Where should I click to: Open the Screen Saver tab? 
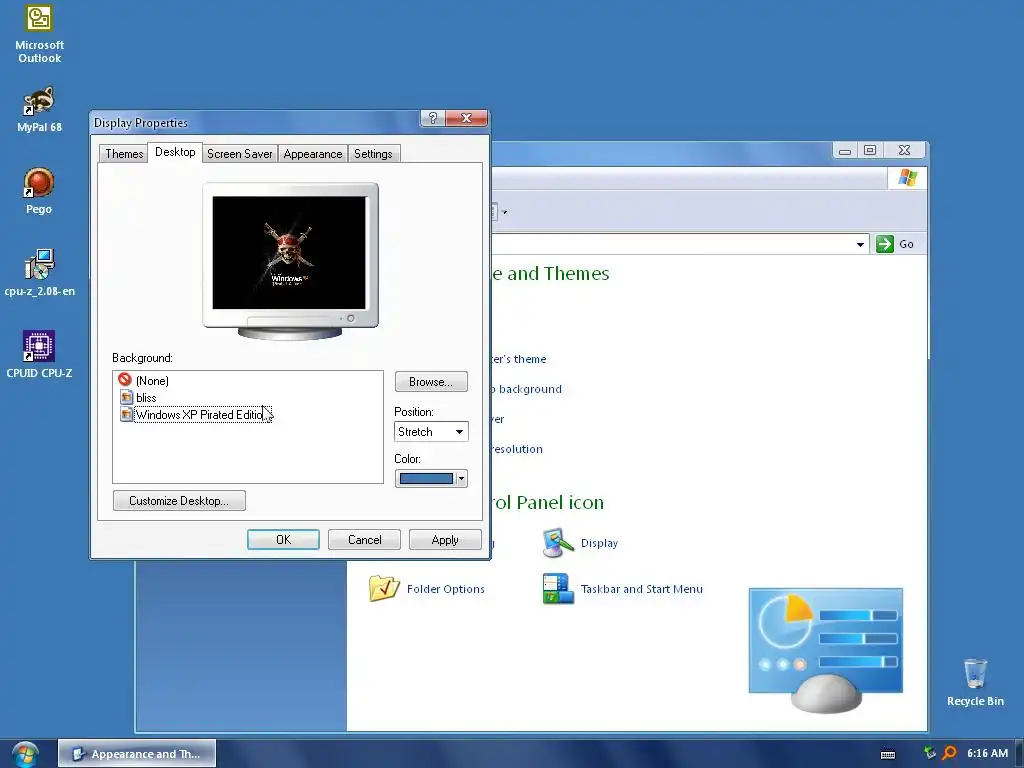point(240,153)
